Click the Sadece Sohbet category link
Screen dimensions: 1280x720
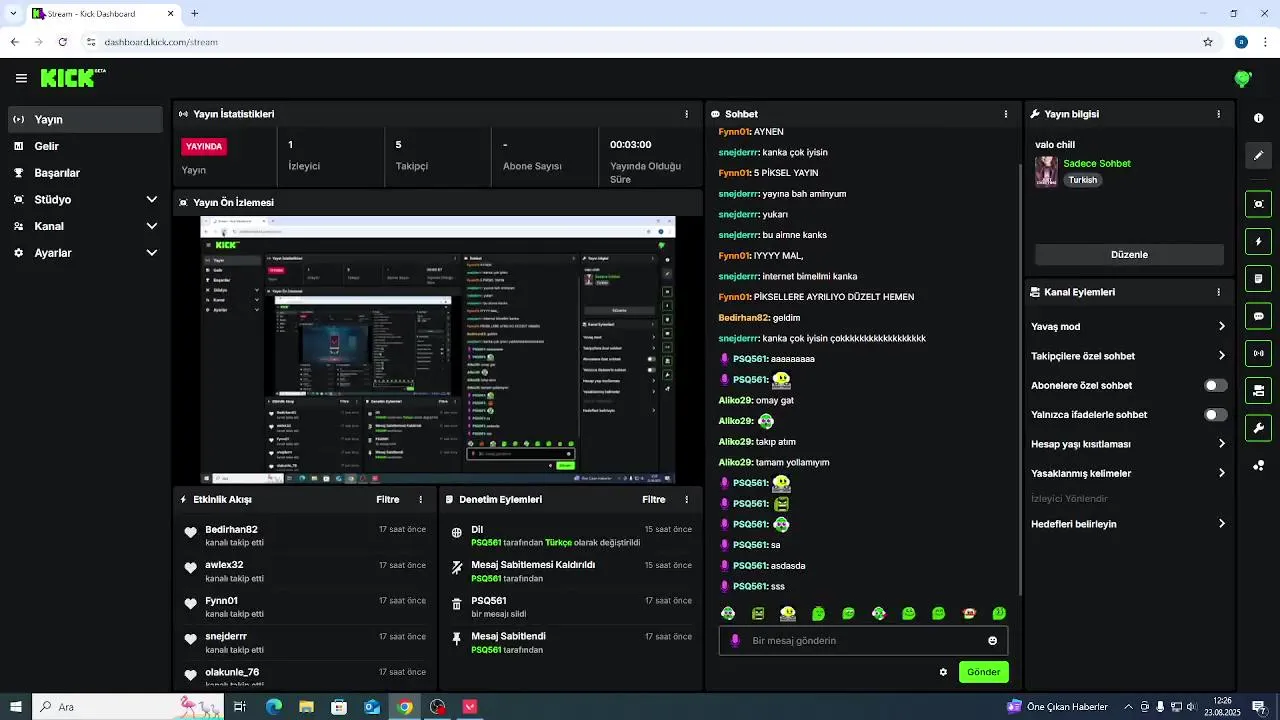click(1097, 163)
